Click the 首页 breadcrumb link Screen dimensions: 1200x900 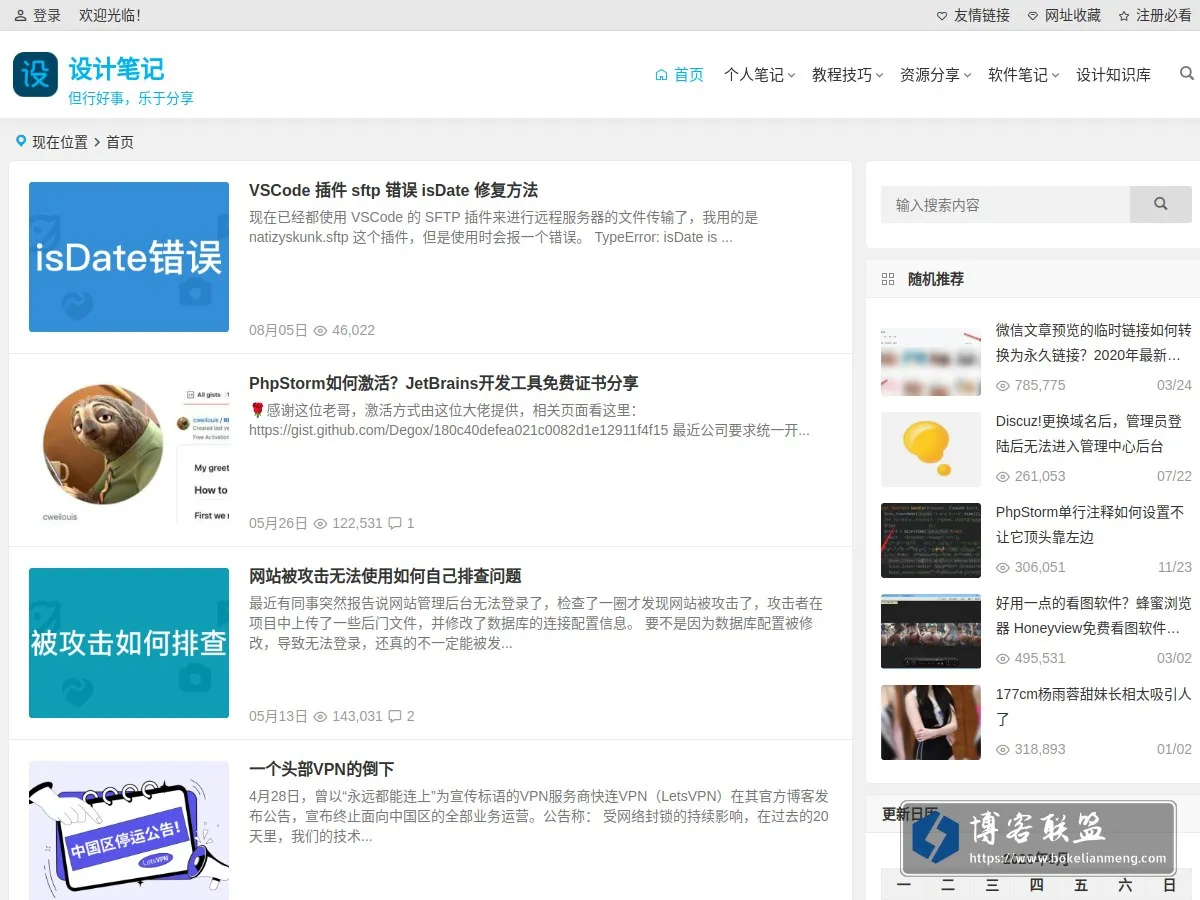[x=120, y=142]
